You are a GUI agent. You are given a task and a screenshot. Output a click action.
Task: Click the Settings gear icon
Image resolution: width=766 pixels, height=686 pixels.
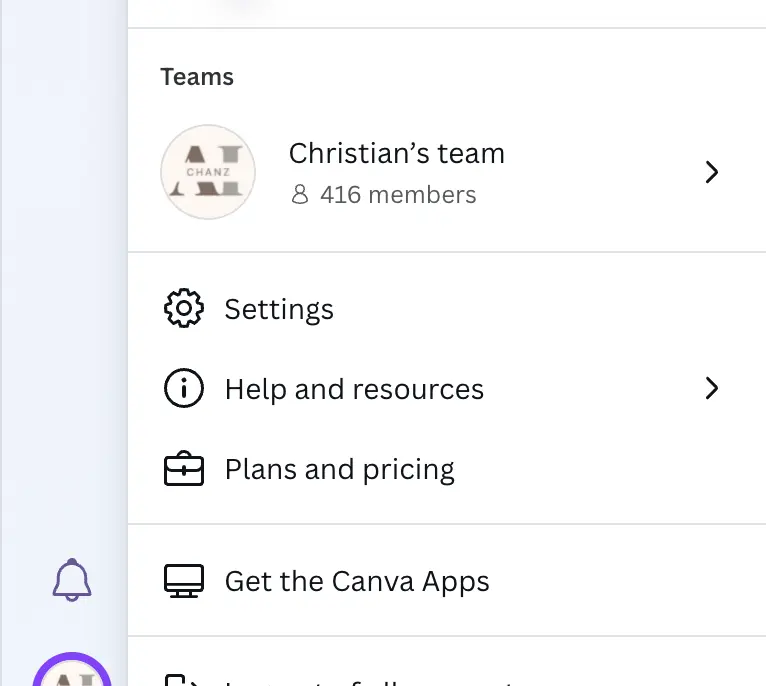click(184, 308)
